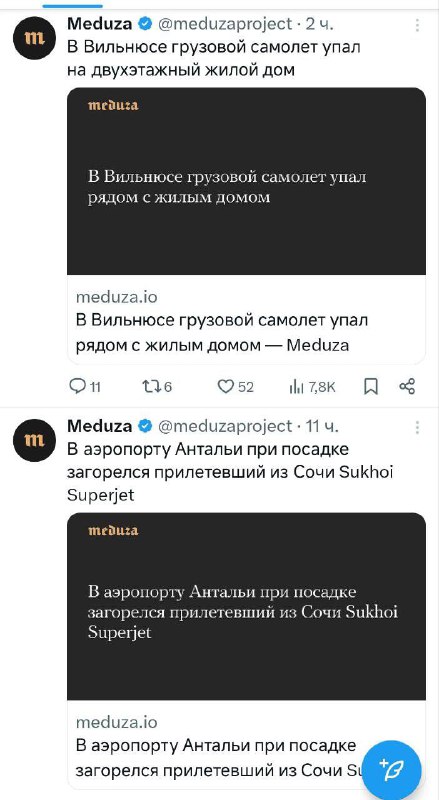Image resolution: width=439 pixels, height=800 pixels.
Task: Open meduza.io link title about Vilnius
Action: 222,333
